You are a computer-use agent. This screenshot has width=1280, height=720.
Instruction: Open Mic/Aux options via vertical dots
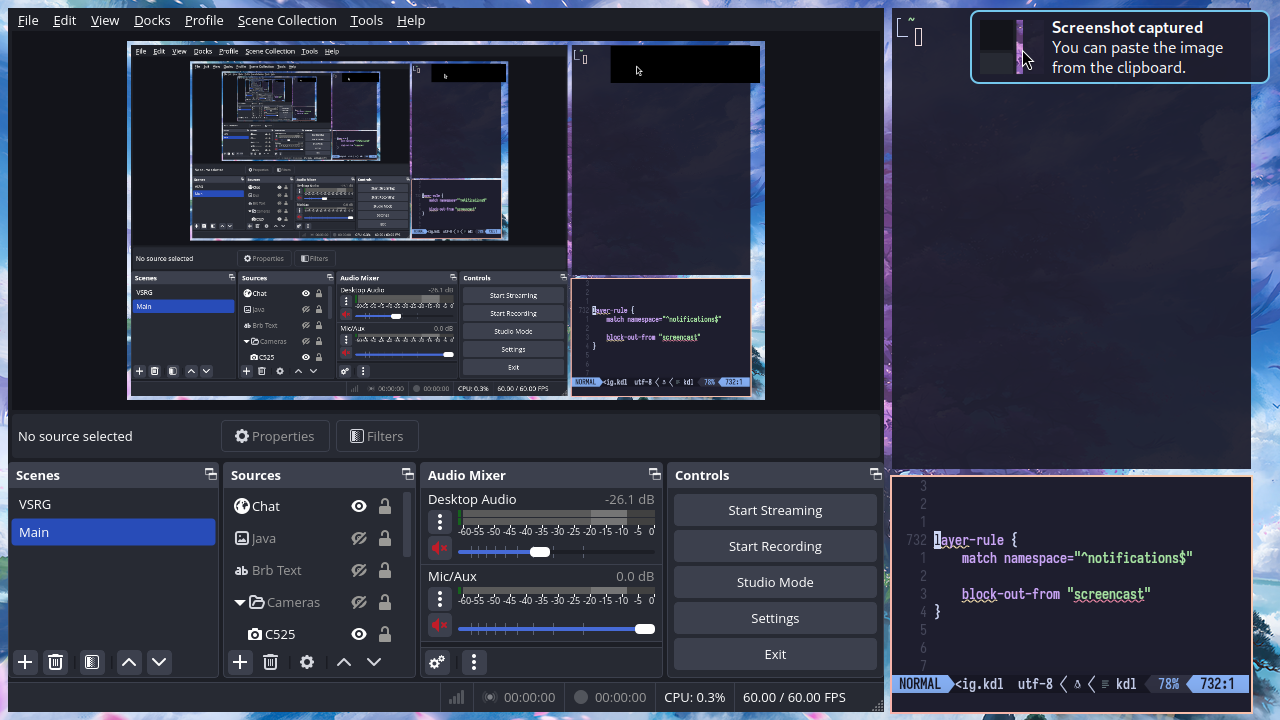[x=438, y=599]
